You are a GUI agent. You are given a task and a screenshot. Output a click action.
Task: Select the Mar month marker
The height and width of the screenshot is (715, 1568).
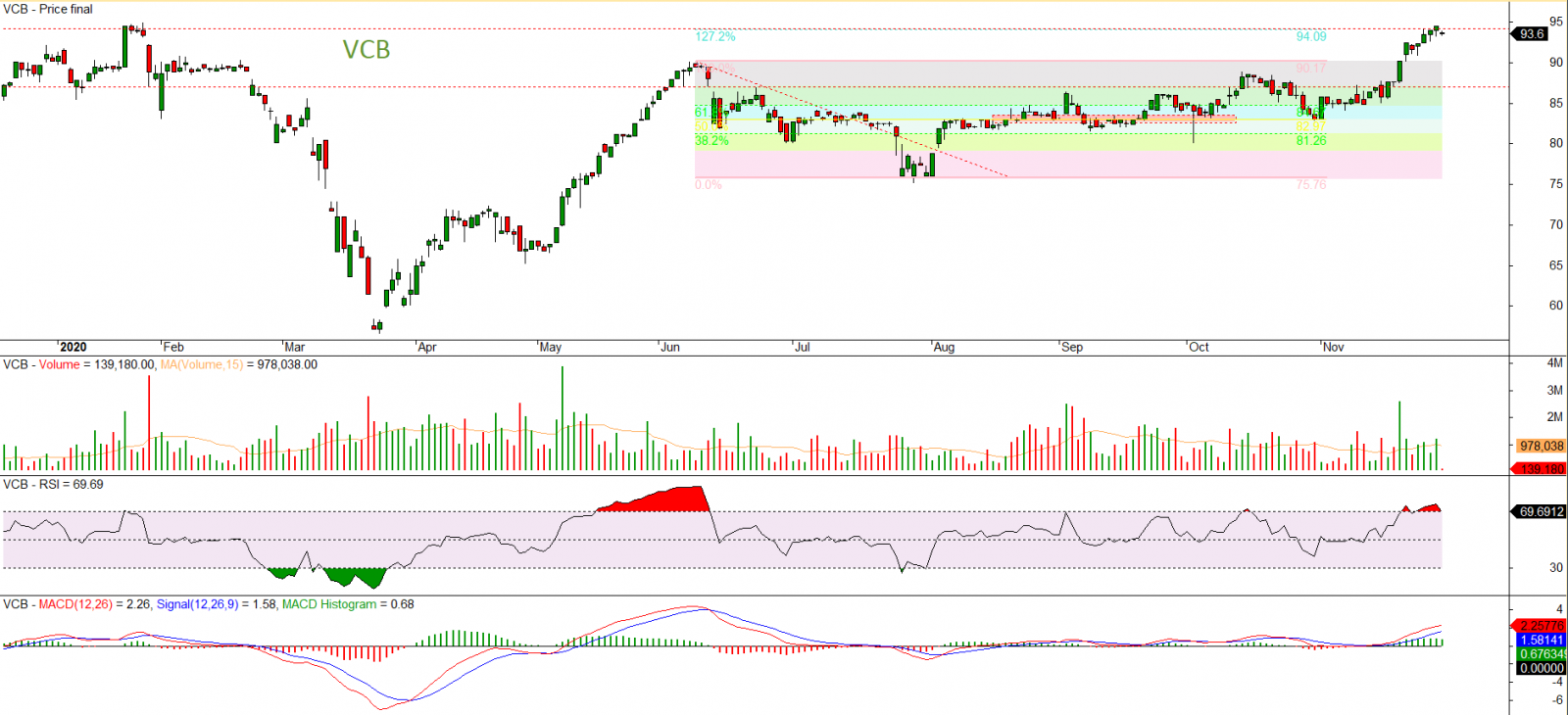(x=295, y=347)
